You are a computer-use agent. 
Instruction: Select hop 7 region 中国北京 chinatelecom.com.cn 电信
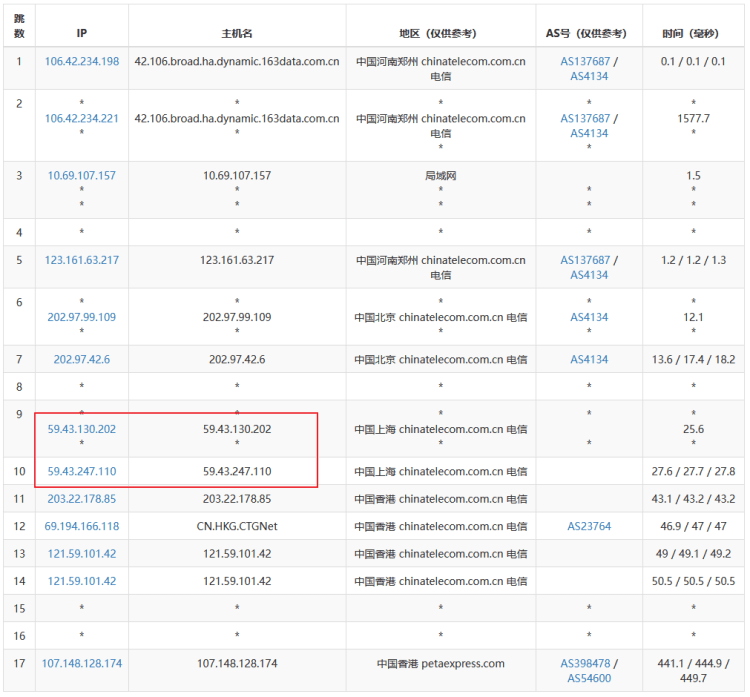coord(441,359)
